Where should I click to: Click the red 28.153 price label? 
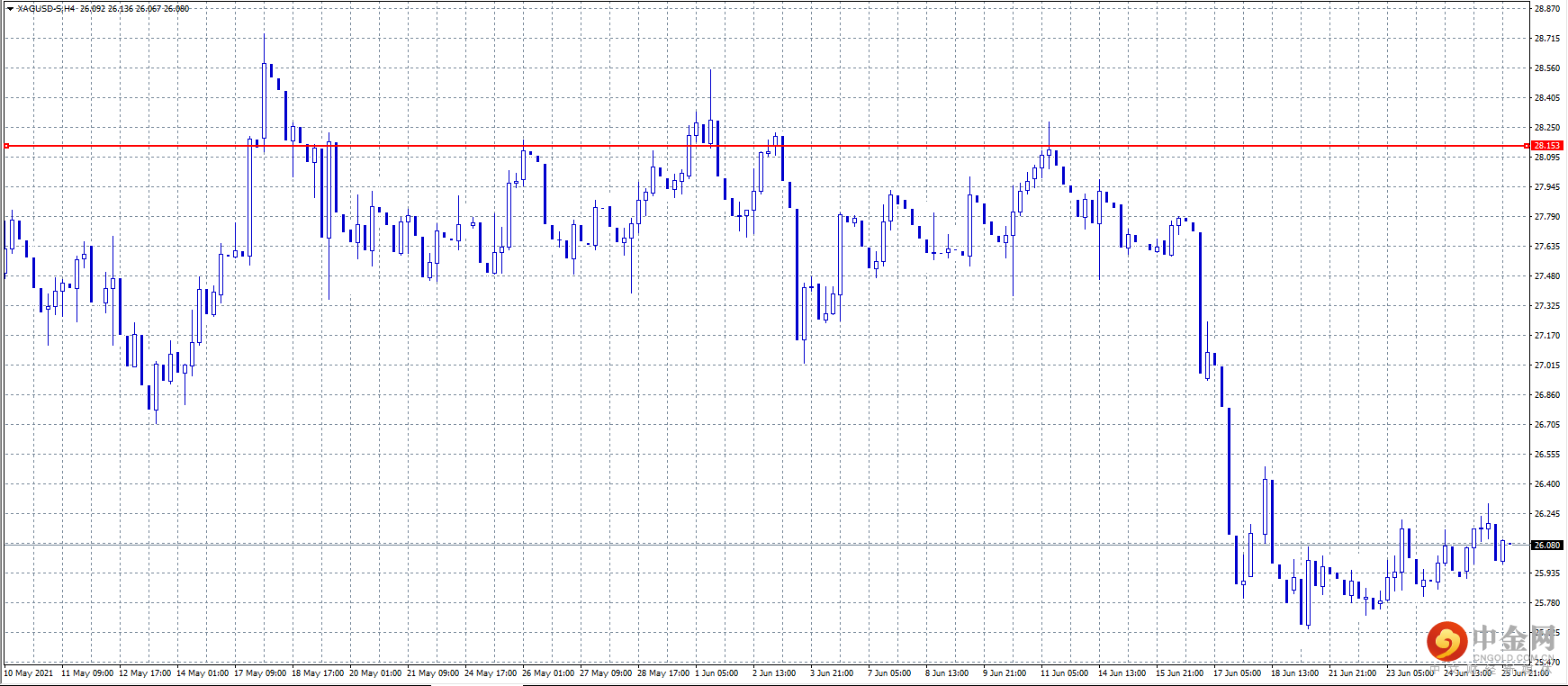point(1547,145)
